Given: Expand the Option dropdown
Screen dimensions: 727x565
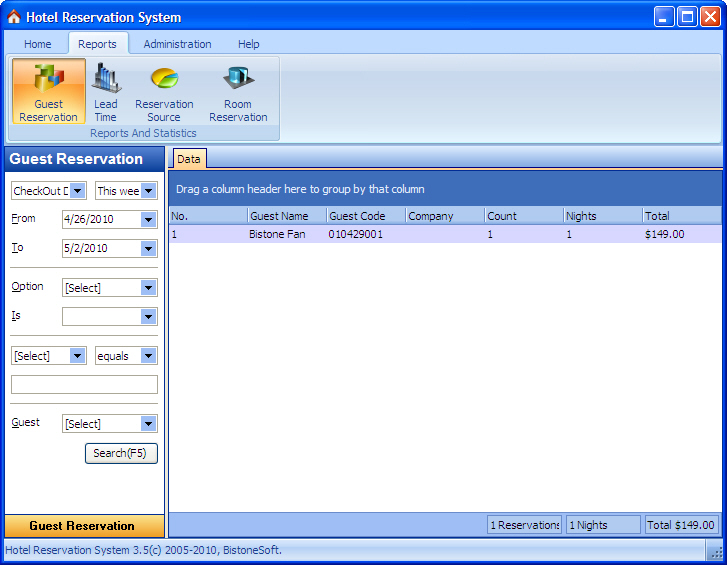Looking at the screenshot, I should 148,288.
